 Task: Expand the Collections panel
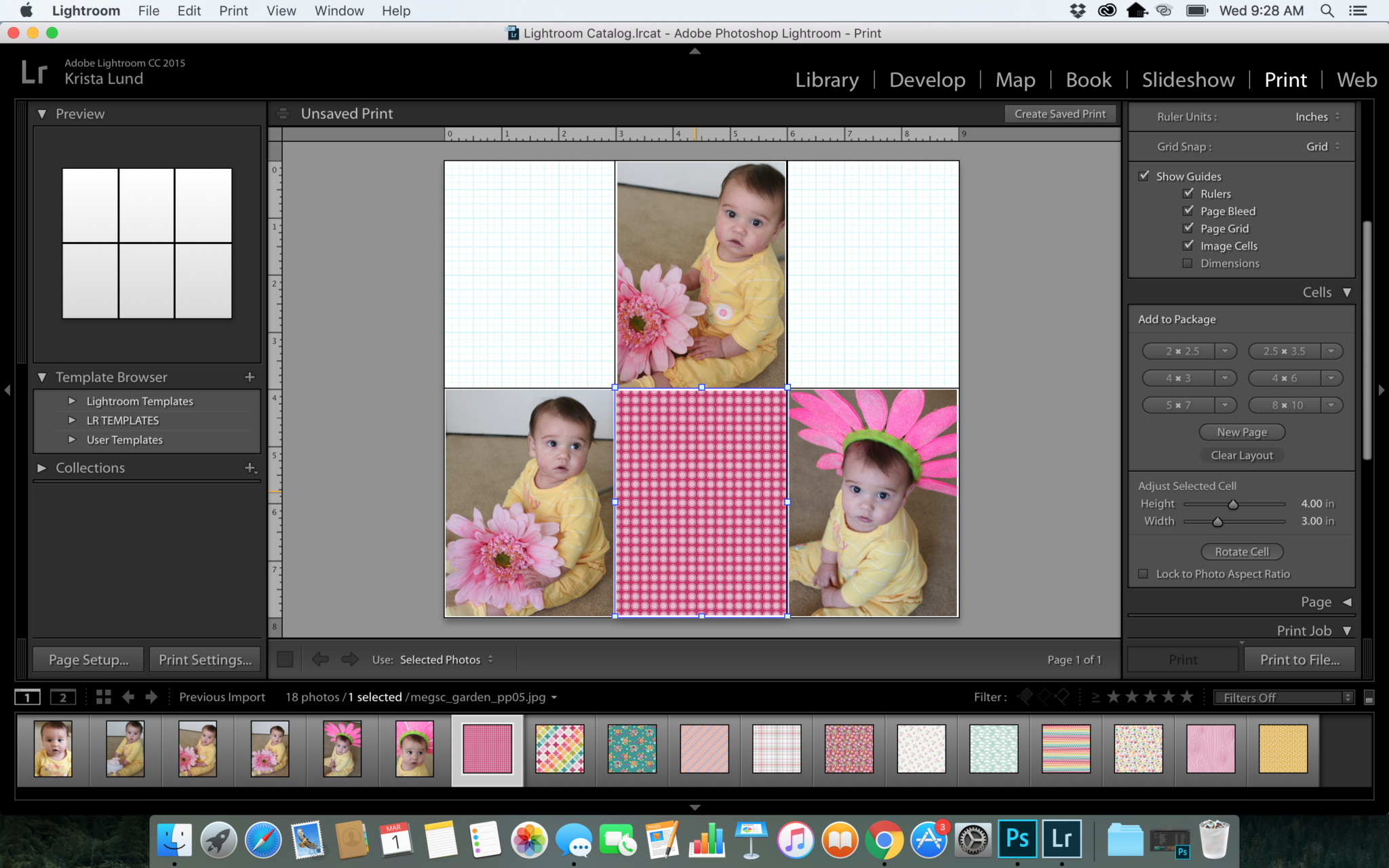(x=42, y=467)
